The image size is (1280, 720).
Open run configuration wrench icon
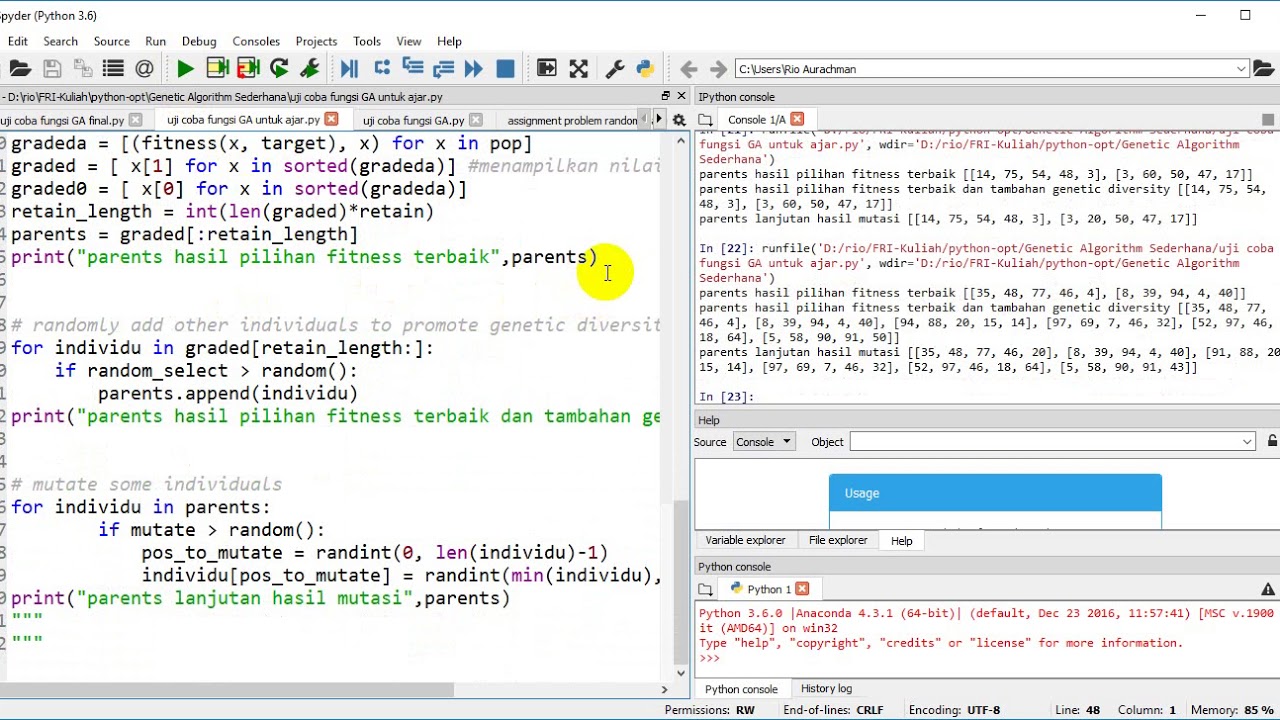click(x=310, y=69)
